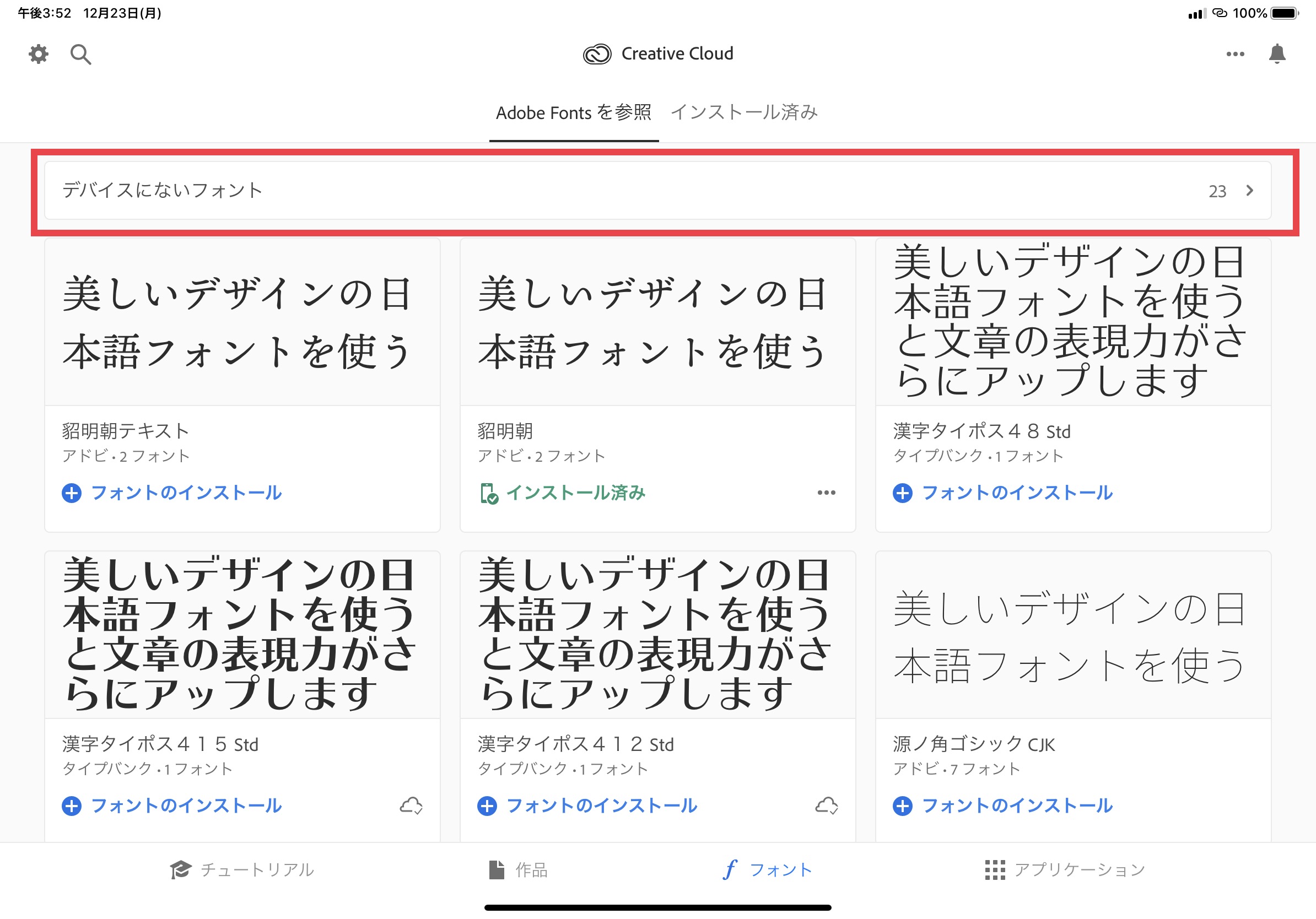The height and width of the screenshot is (919, 1316).
Task: Open notifications bell icon
Action: pos(1276,54)
